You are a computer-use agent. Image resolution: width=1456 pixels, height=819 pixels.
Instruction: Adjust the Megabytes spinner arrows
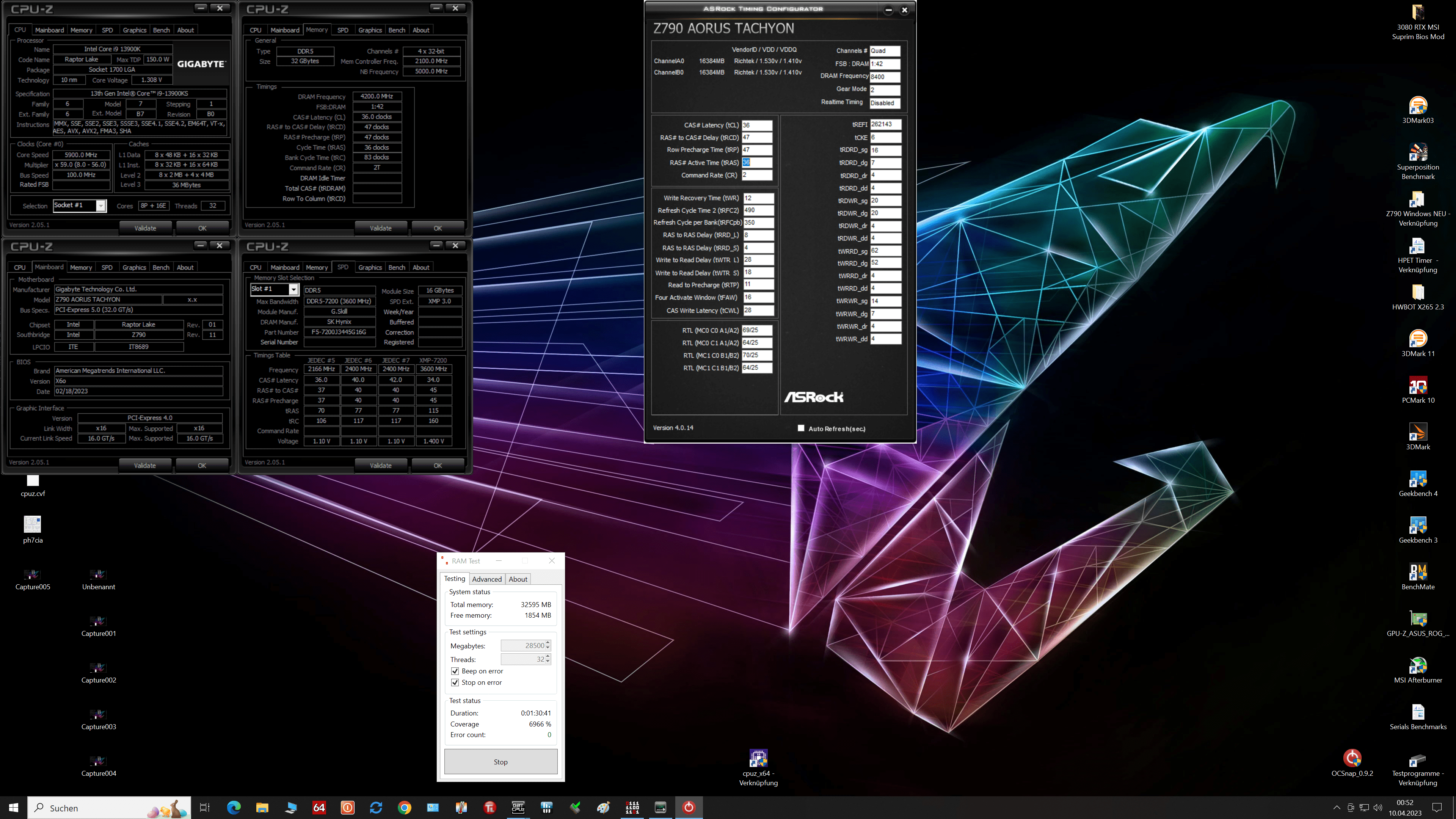(x=548, y=645)
